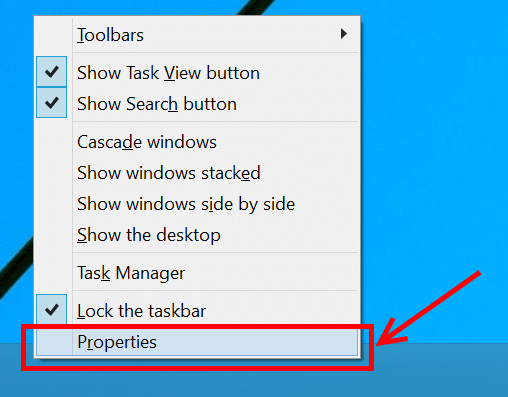Viewport: 508px width, 397px height.
Task: Select the Lock the taskbar label
Action: [x=141, y=311]
